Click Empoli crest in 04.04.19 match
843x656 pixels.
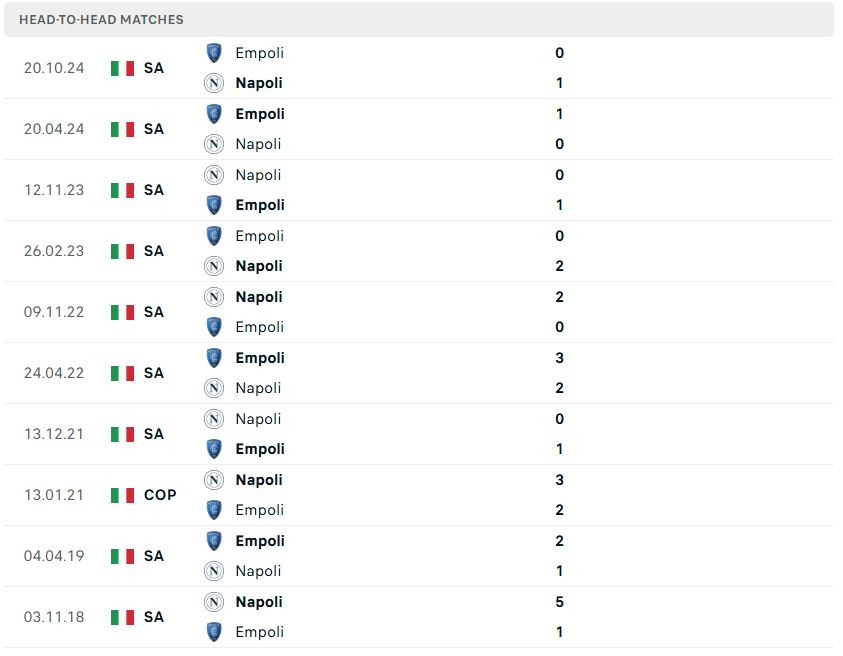point(214,540)
